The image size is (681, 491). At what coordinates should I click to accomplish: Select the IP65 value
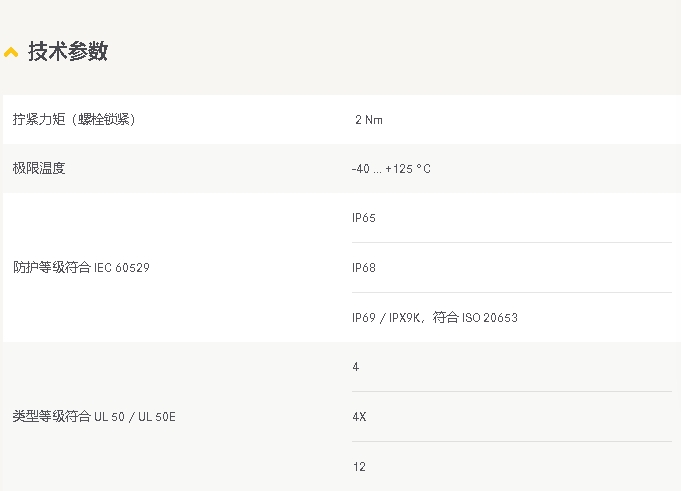[364, 217]
